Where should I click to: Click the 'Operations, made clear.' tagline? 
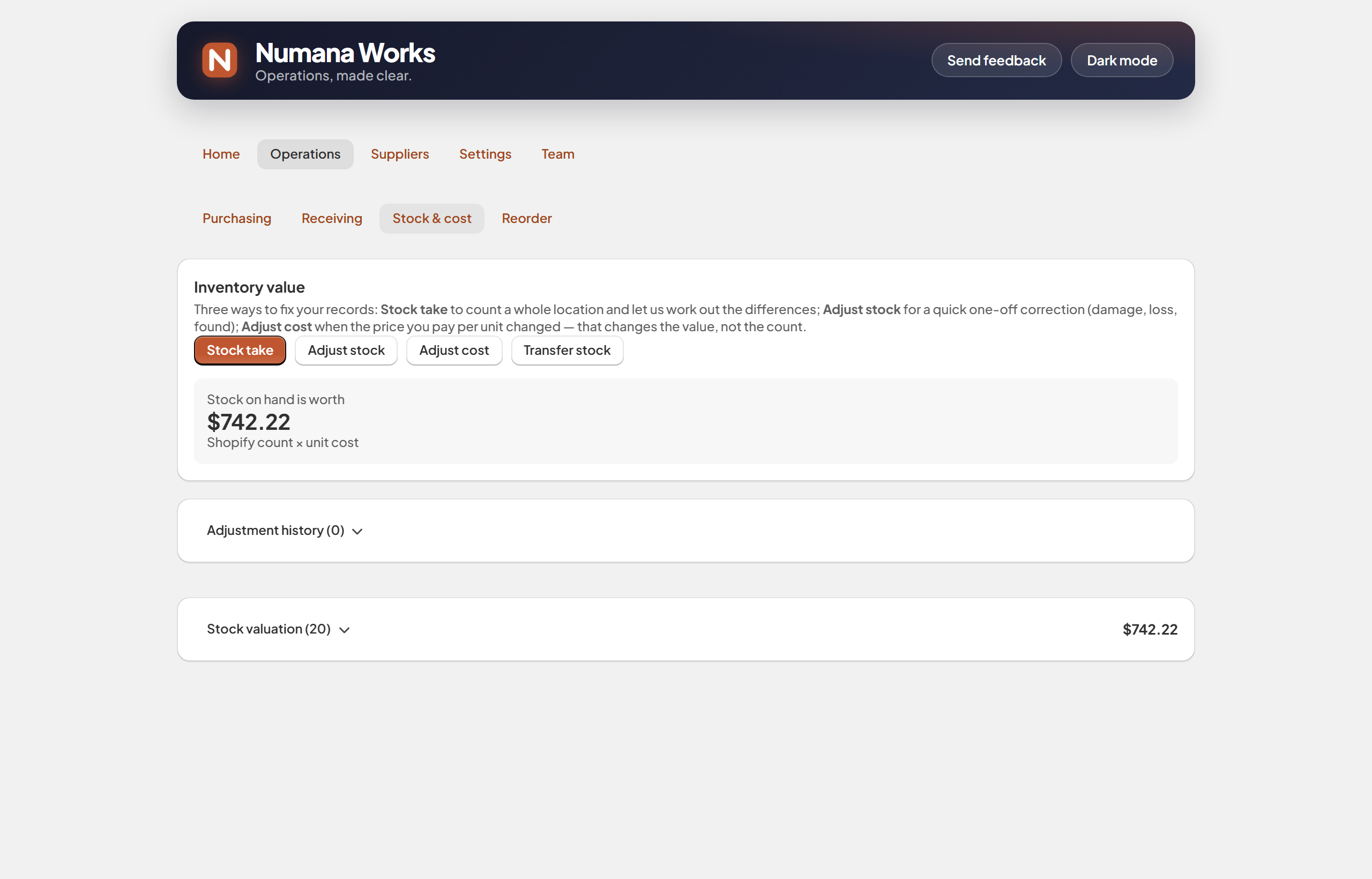tap(333, 76)
